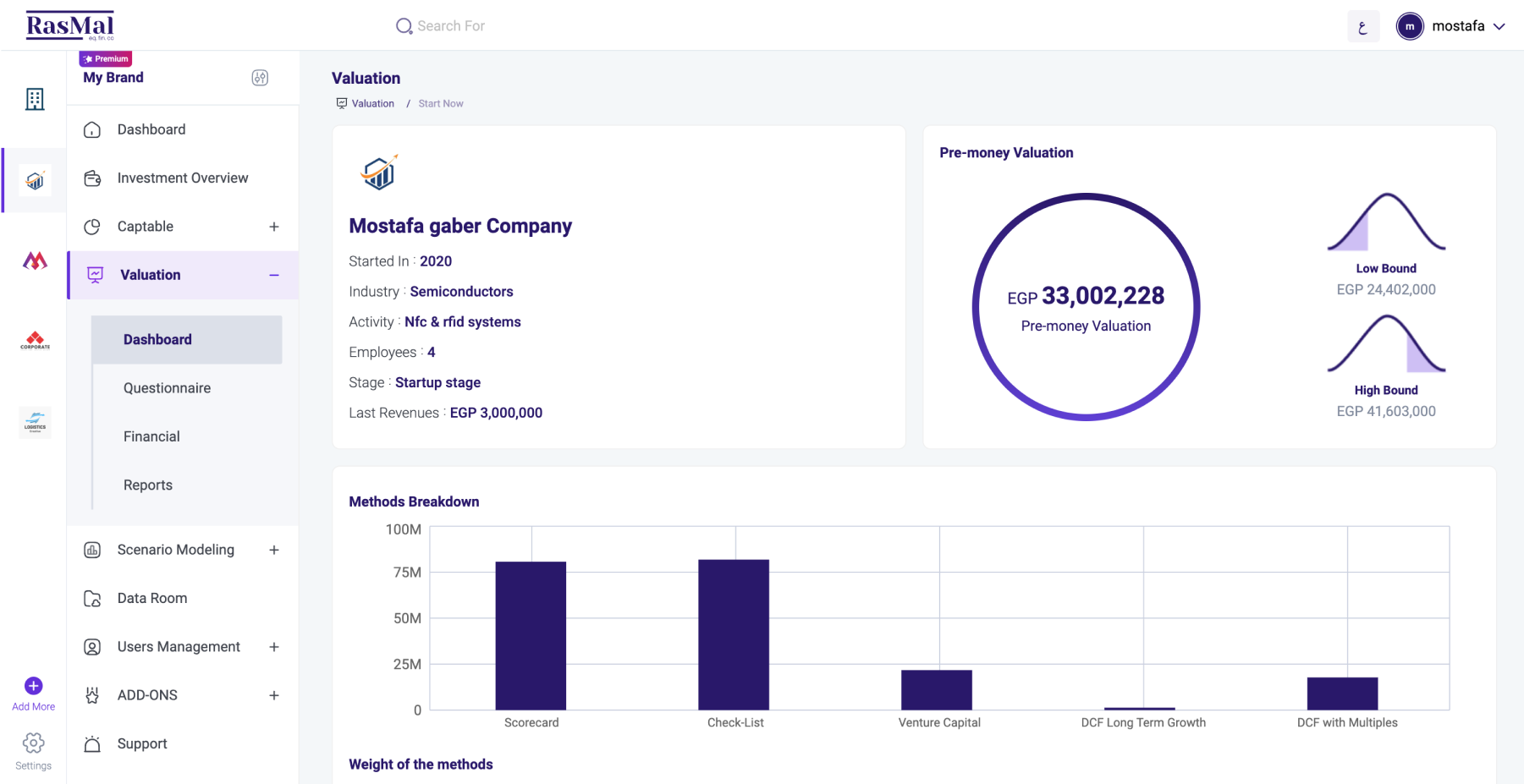Click the Check-List bar in chart
The width and height of the screenshot is (1524, 784).
(x=734, y=634)
